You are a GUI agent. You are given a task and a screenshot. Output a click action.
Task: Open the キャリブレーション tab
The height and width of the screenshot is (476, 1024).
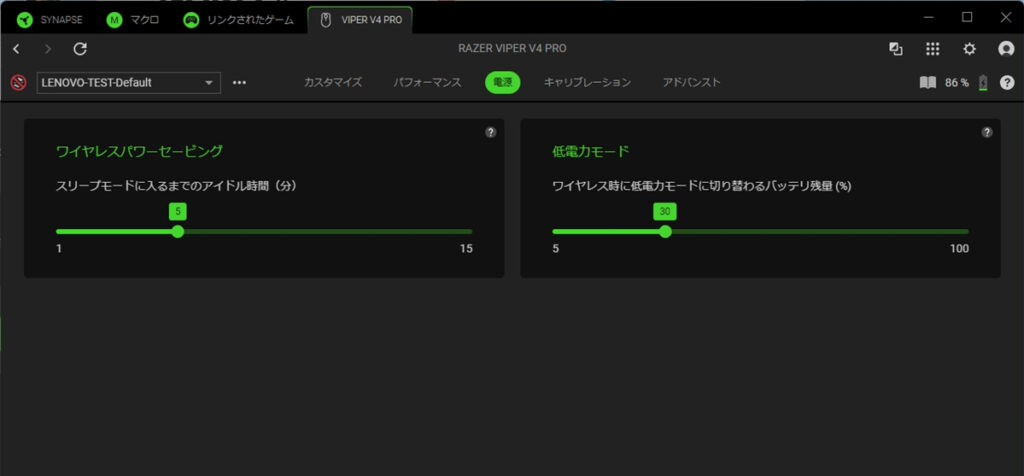(587, 83)
